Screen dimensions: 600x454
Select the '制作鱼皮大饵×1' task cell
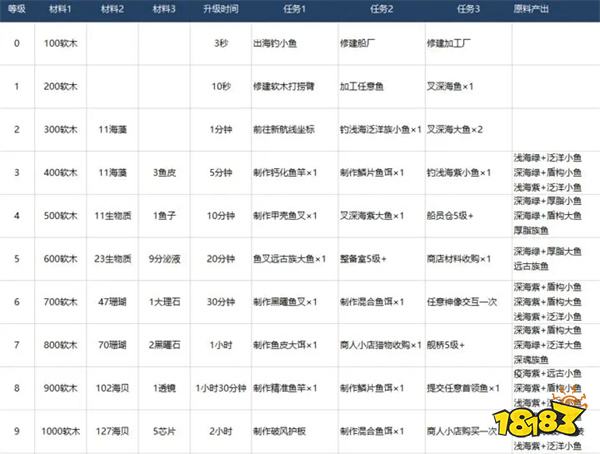(285, 345)
